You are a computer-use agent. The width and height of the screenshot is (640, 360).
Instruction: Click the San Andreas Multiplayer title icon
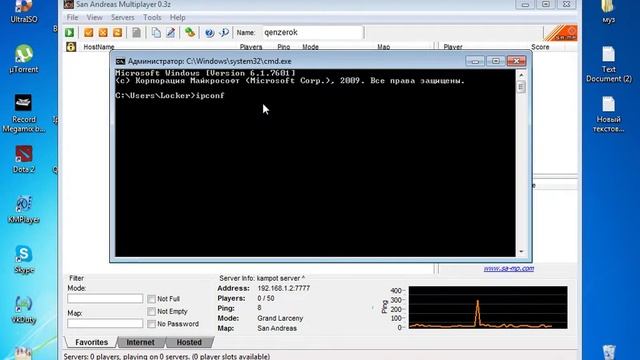tap(69, 4)
